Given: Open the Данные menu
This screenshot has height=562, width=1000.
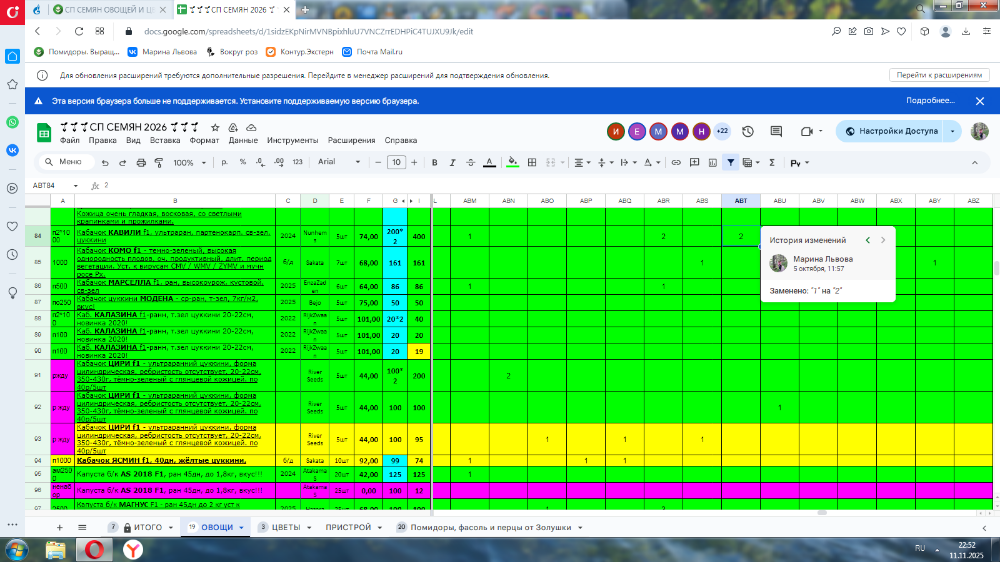Looking at the screenshot, I should [x=243, y=141].
